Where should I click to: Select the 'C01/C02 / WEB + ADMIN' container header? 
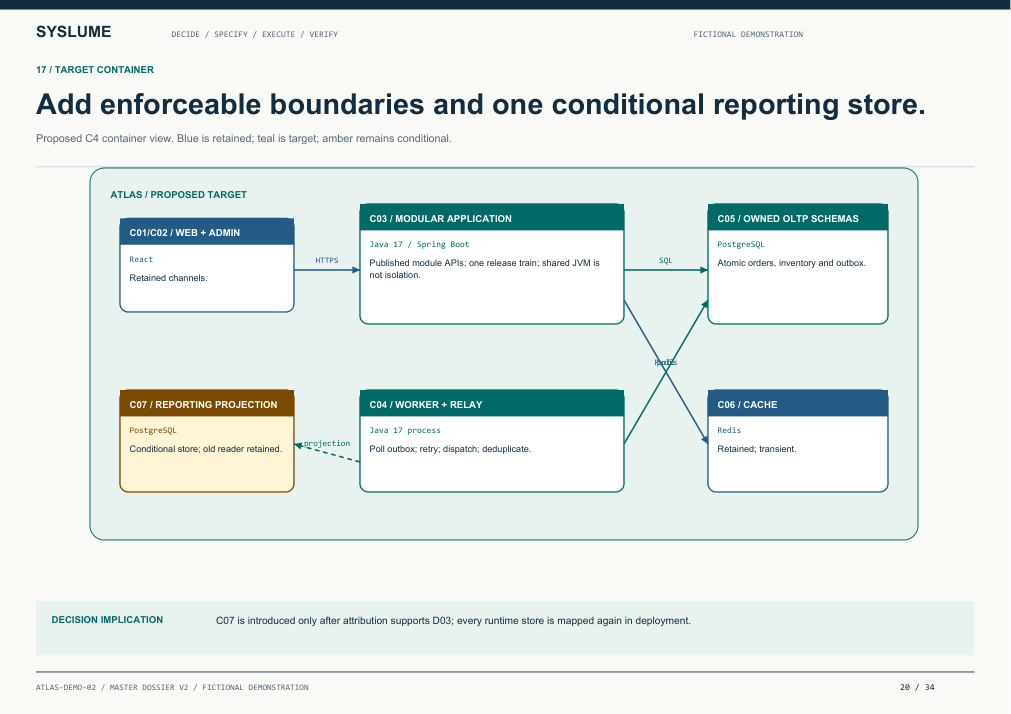pos(207,232)
